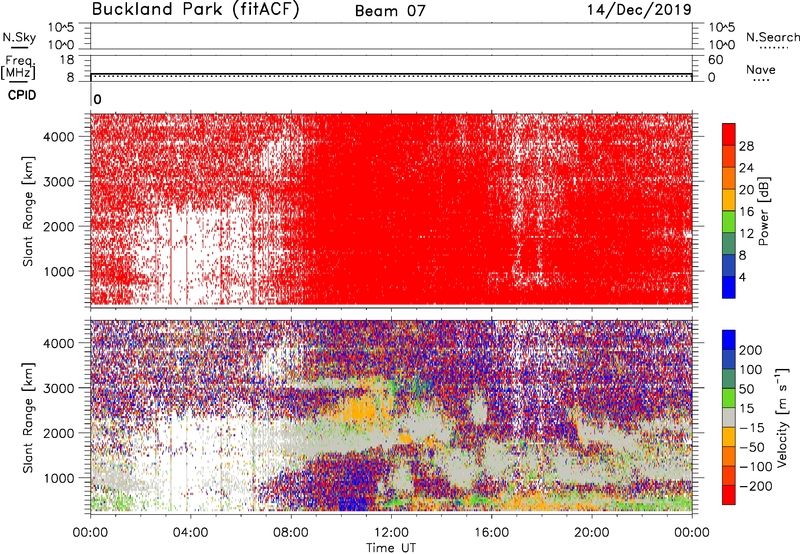Click the 'N.Search' legend label
The width and height of the screenshot is (800, 554).
coord(772,37)
